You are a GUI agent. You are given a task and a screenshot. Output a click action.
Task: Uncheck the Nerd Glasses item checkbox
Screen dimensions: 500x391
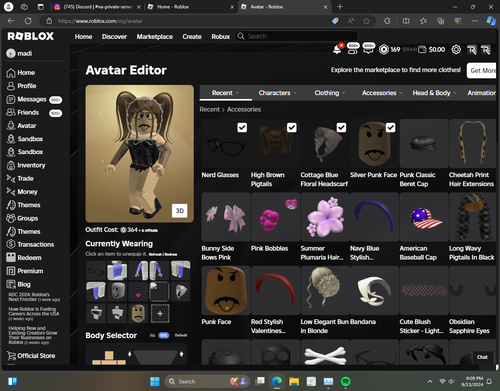point(242,127)
